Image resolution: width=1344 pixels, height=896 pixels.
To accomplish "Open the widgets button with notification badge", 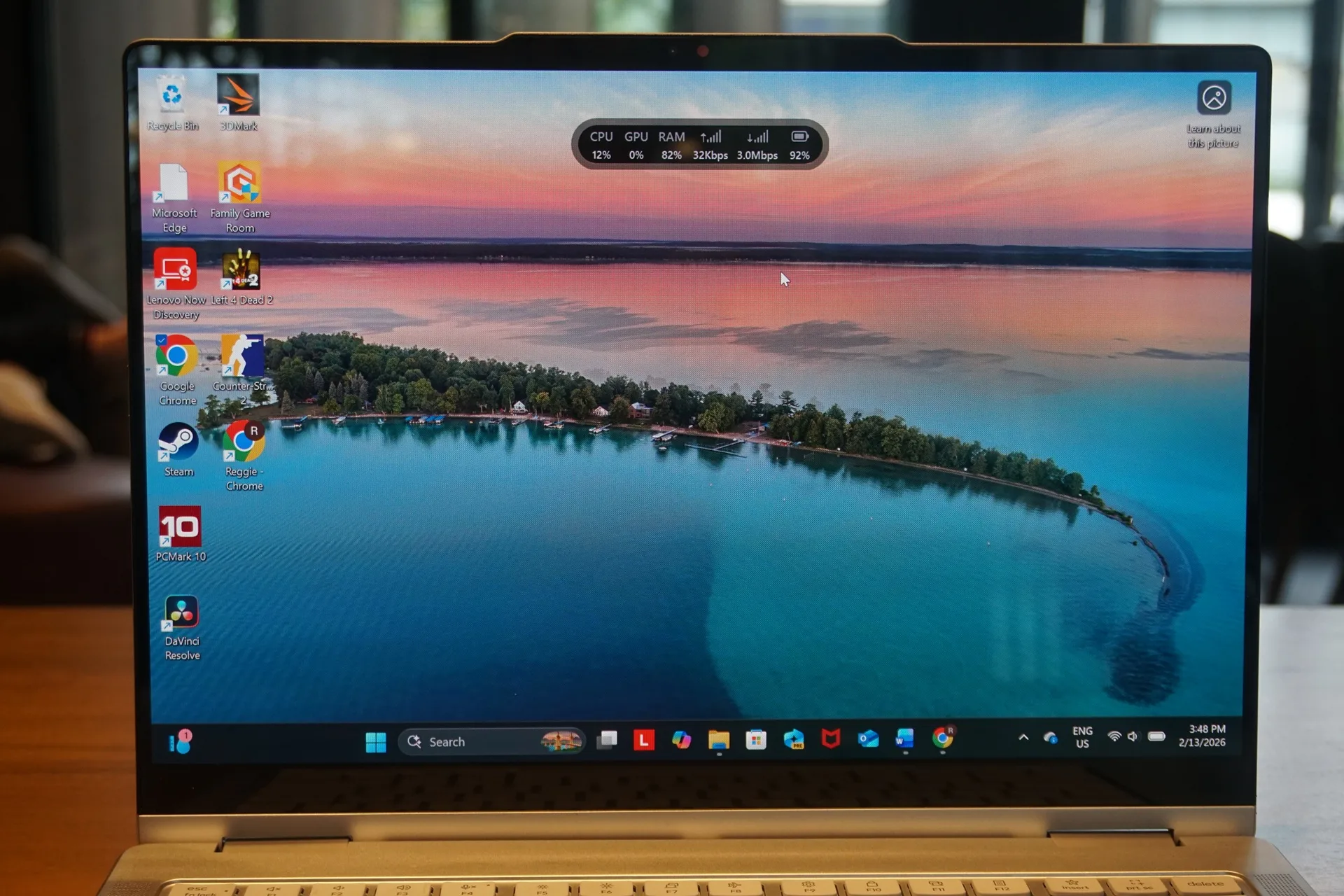I will coord(181,742).
